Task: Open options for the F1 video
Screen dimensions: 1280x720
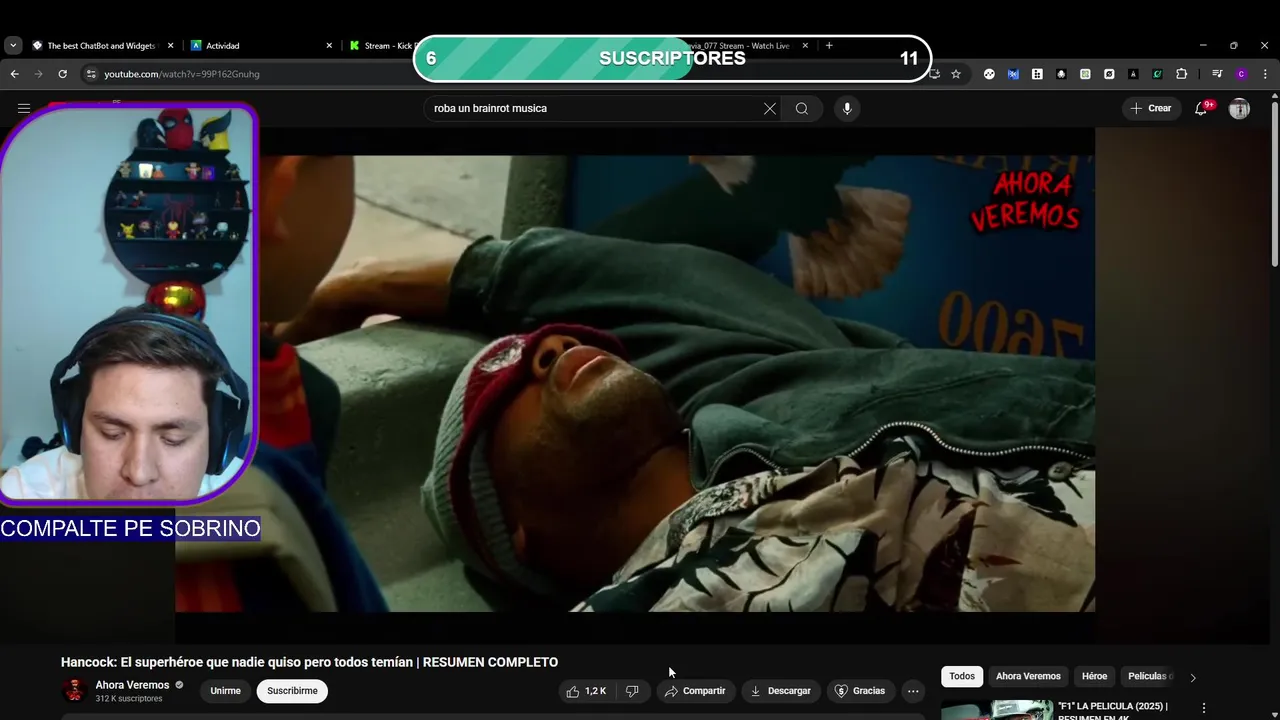Action: tap(1204, 708)
